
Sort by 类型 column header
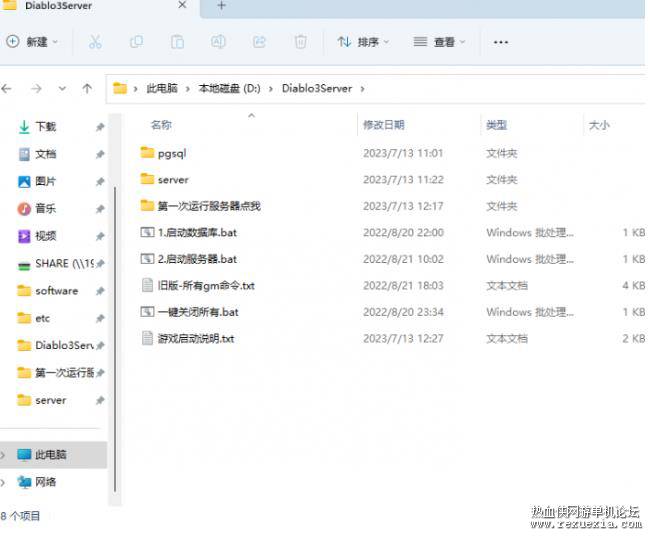(x=496, y=125)
